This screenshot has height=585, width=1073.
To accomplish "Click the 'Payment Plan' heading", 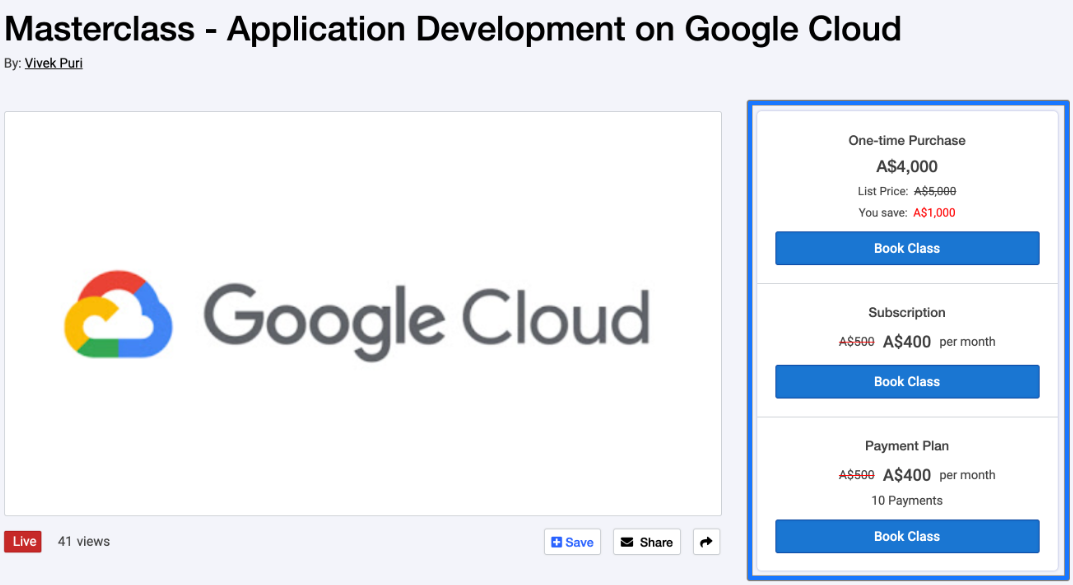I will (x=907, y=446).
